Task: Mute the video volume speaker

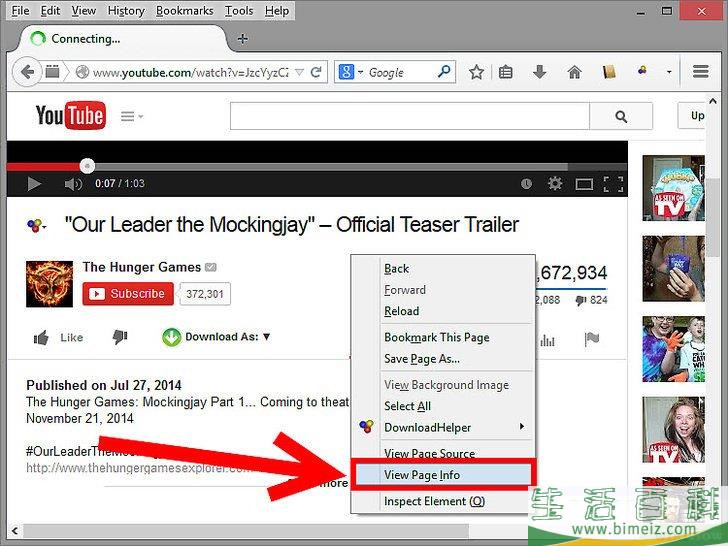Action: (x=73, y=184)
